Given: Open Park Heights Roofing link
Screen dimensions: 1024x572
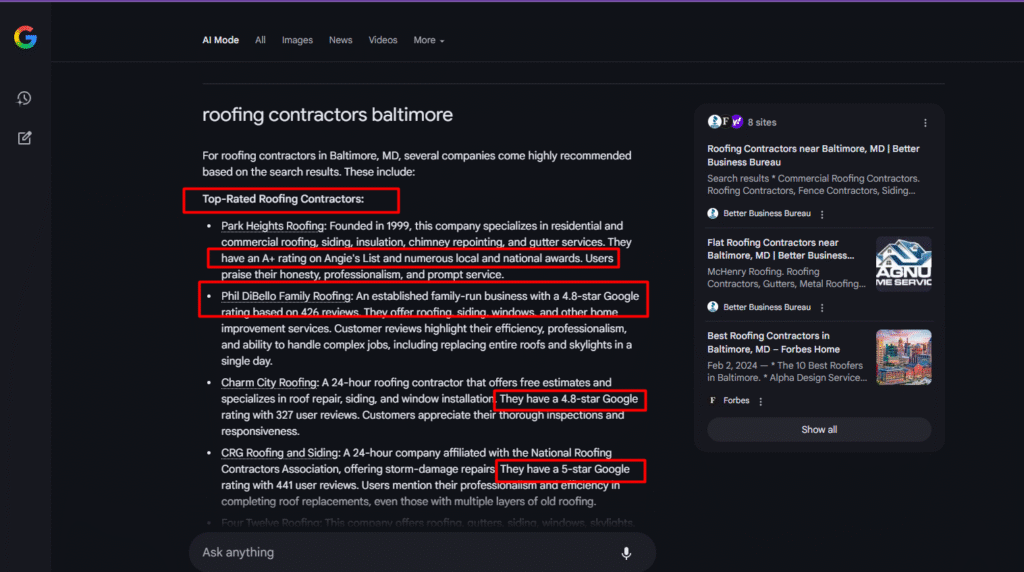Looking at the screenshot, I should click(x=272, y=226).
